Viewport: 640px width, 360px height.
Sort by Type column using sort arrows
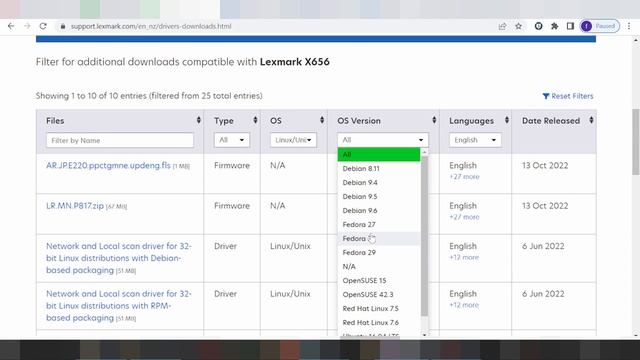(x=256, y=120)
